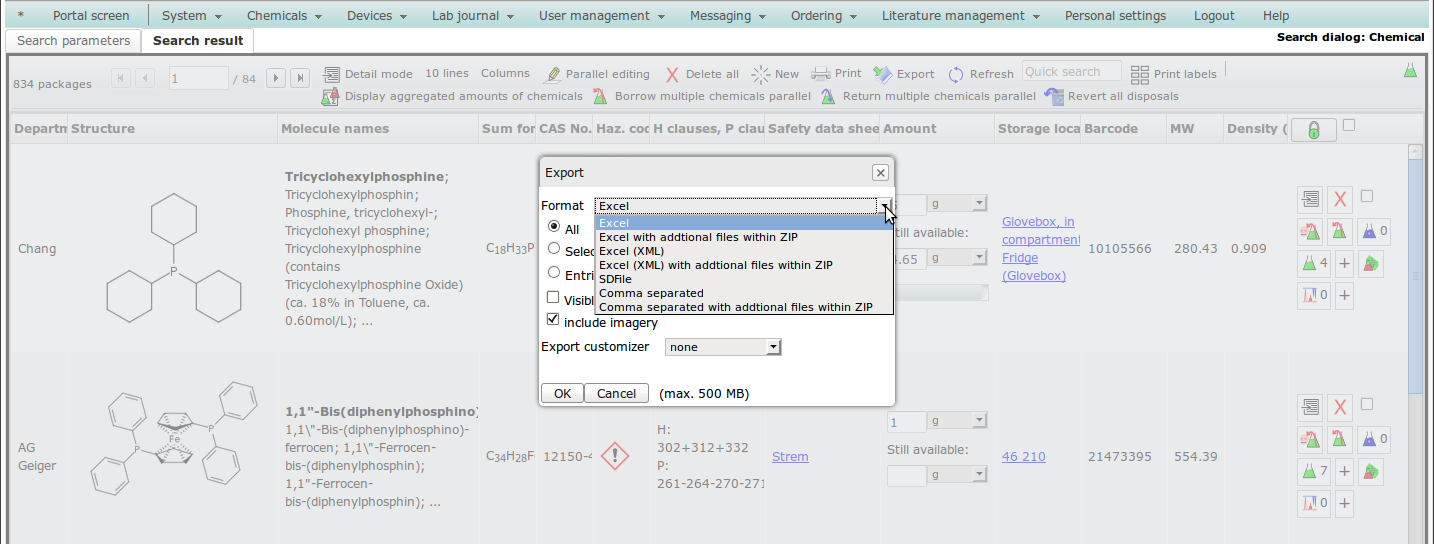Open the Chemicals menu

[284, 16]
